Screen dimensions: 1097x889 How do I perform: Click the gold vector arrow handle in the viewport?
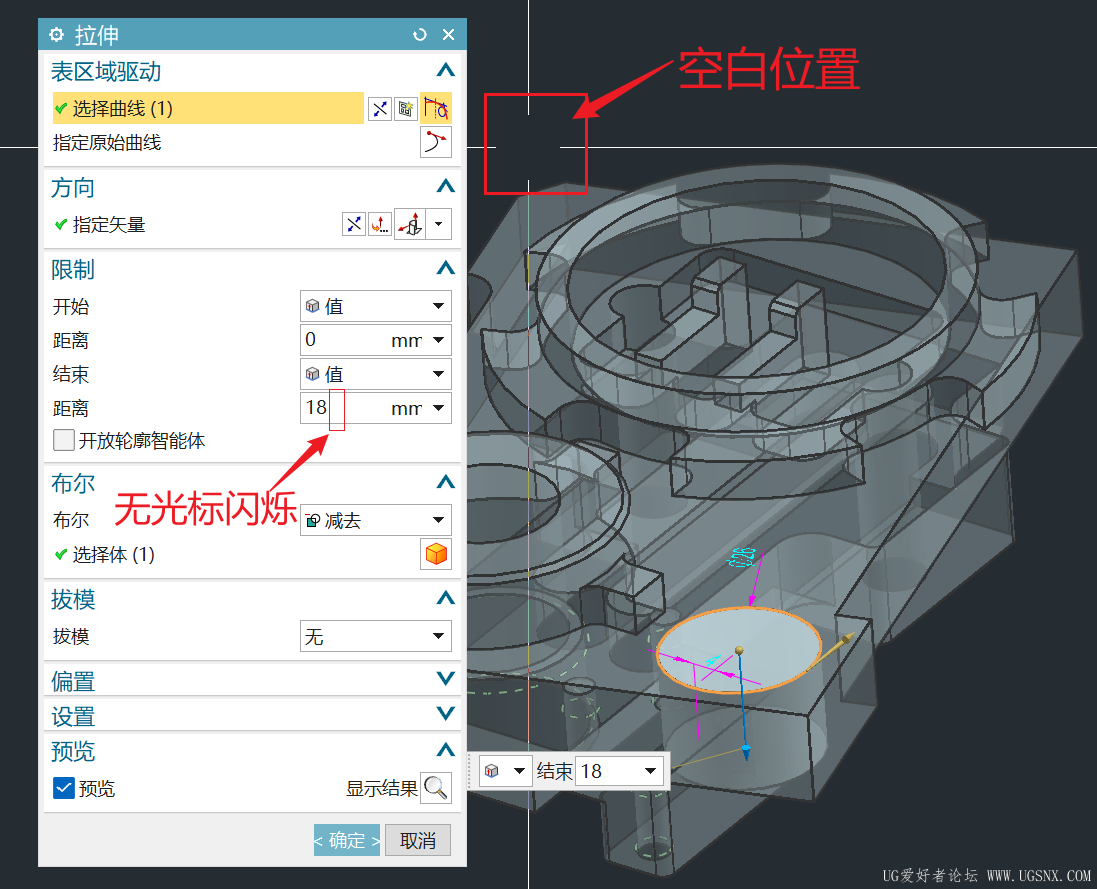[845, 639]
